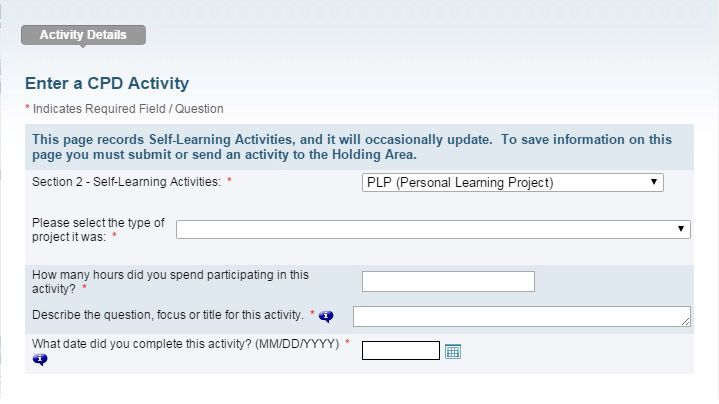This screenshot has width=719, height=404.
Task: Open the Activity Details tab
Action: [x=83, y=35]
